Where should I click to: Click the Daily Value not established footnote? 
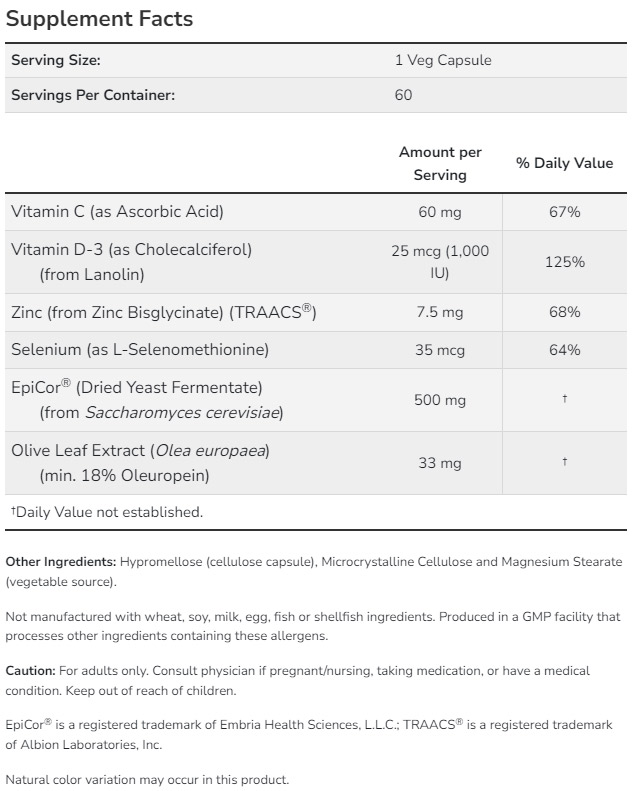(x=106, y=512)
